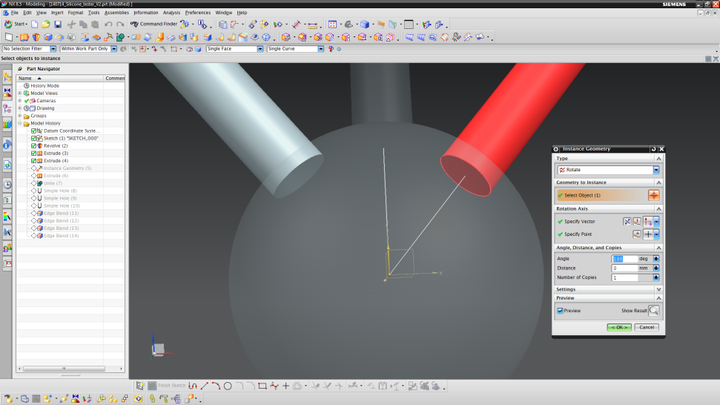Toggle the Instance Geometry (5) feature marker
The width and height of the screenshot is (720, 405).
click(x=34, y=169)
